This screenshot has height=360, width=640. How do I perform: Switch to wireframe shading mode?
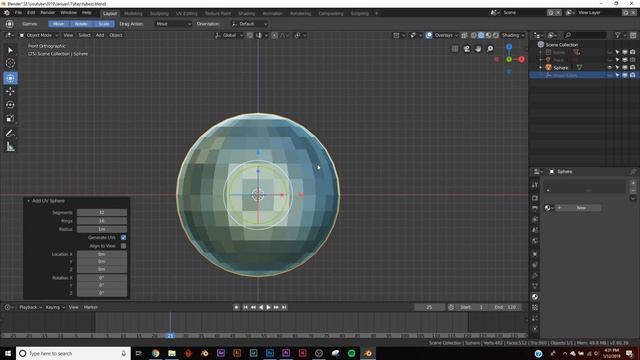[473, 36]
